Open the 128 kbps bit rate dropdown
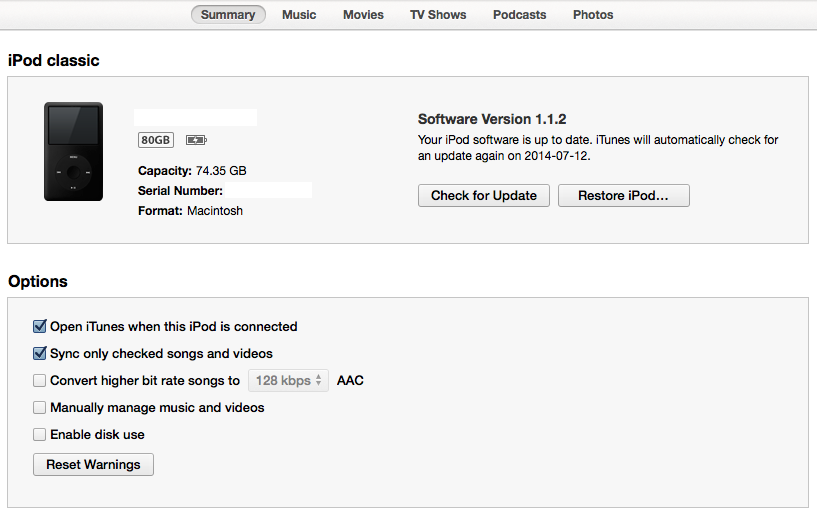 click(x=288, y=381)
